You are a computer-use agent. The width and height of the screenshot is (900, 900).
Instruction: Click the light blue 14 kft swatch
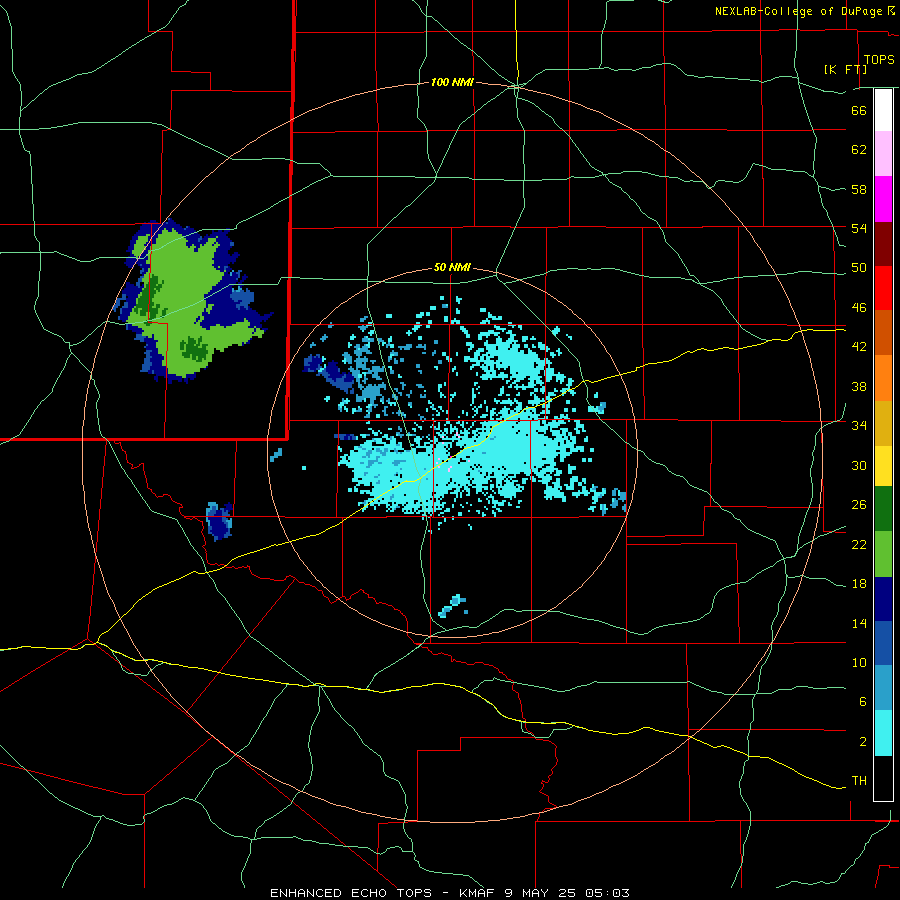tap(883, 688)
